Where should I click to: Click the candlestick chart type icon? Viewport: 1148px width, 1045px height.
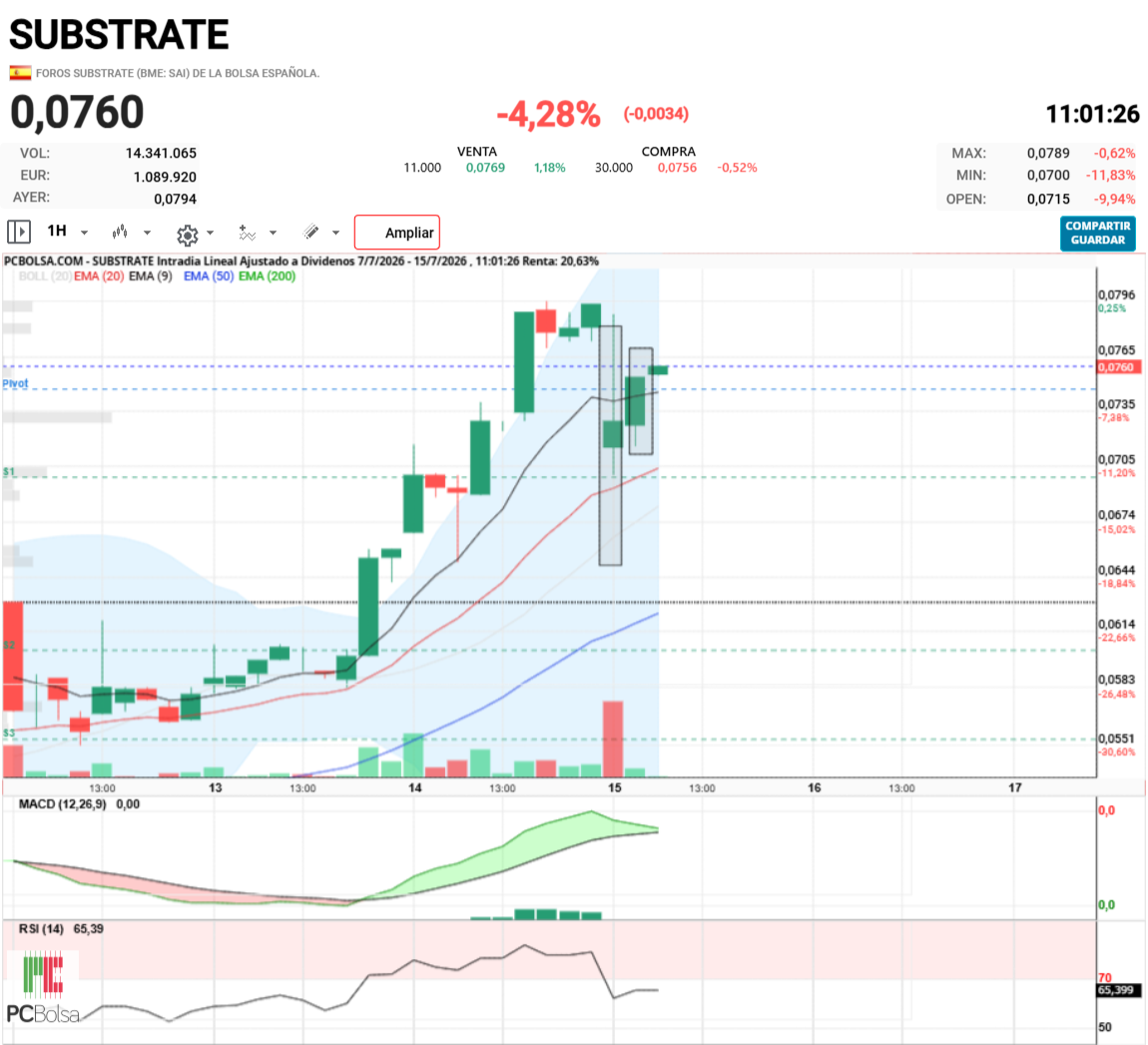pos(120,232)
